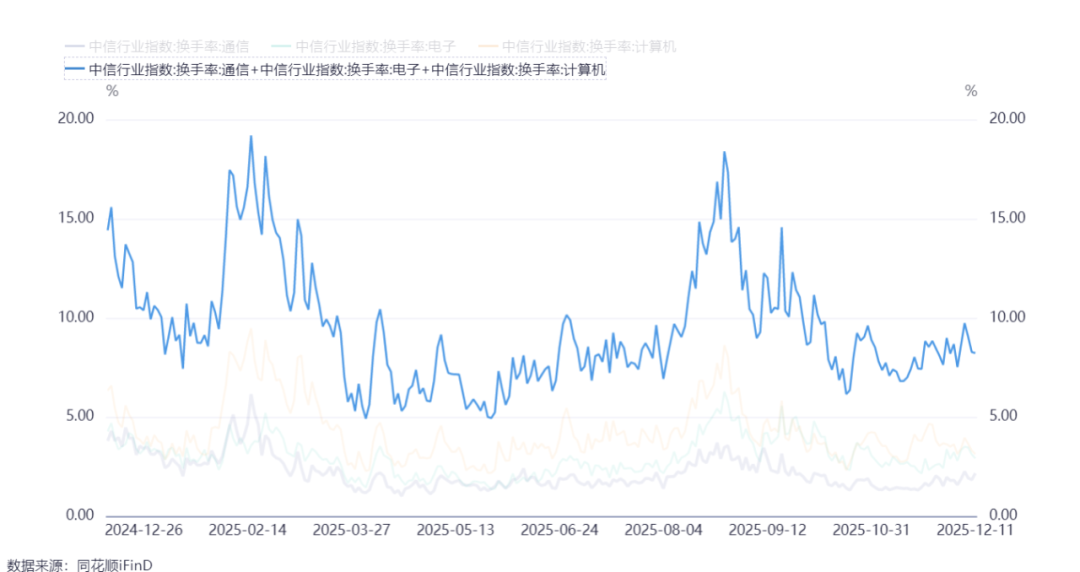
Task: Click the 2024-12-26 x-axis date label
Action: point(144,530)
